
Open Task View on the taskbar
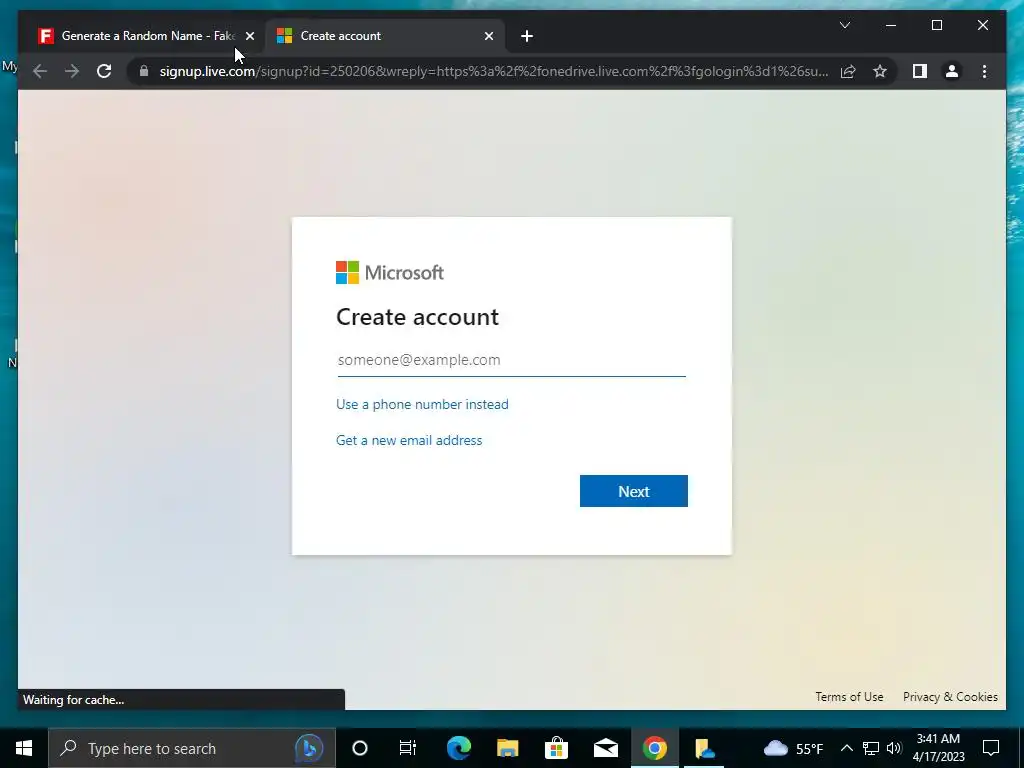[x=408, y=748]
